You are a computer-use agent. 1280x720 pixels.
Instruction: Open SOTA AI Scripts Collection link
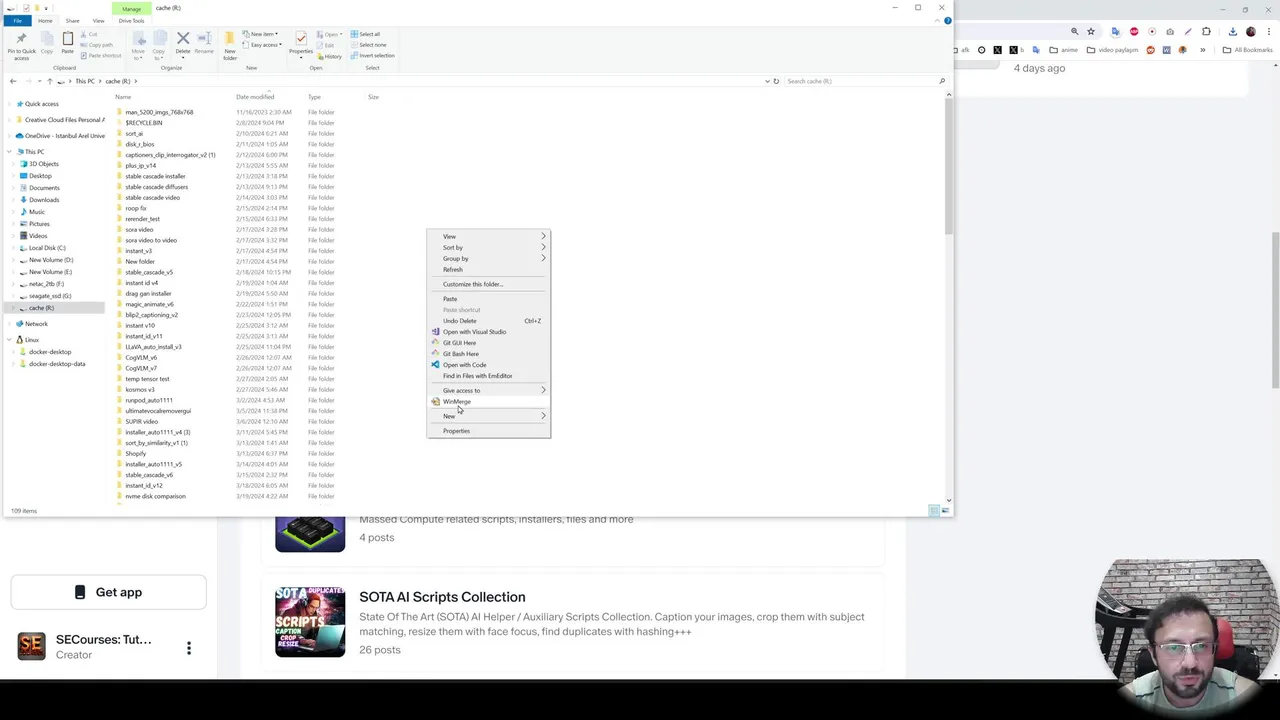442,597
